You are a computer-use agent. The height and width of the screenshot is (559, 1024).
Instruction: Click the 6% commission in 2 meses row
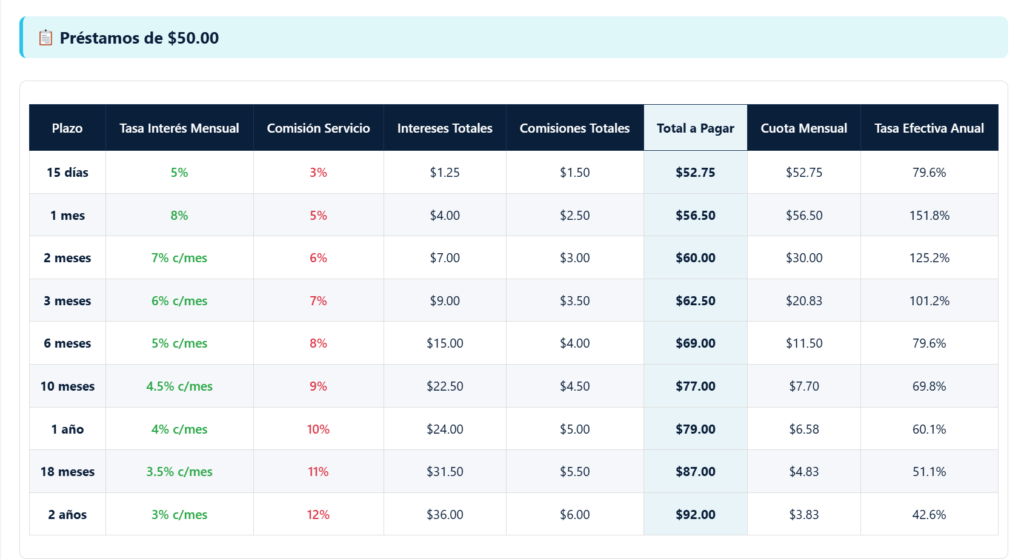318,258
